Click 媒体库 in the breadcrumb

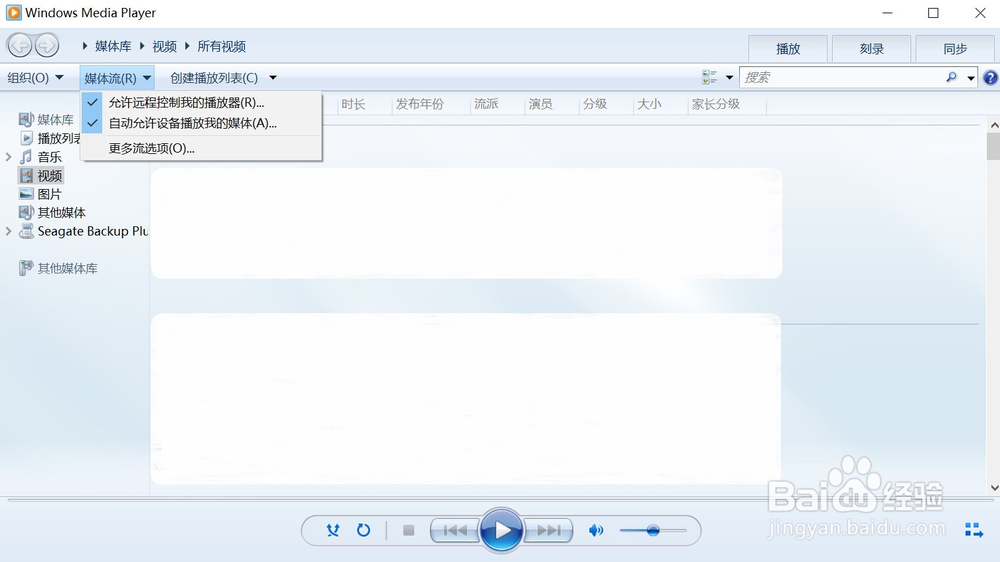pyautogui.click(x=113, y=46)
